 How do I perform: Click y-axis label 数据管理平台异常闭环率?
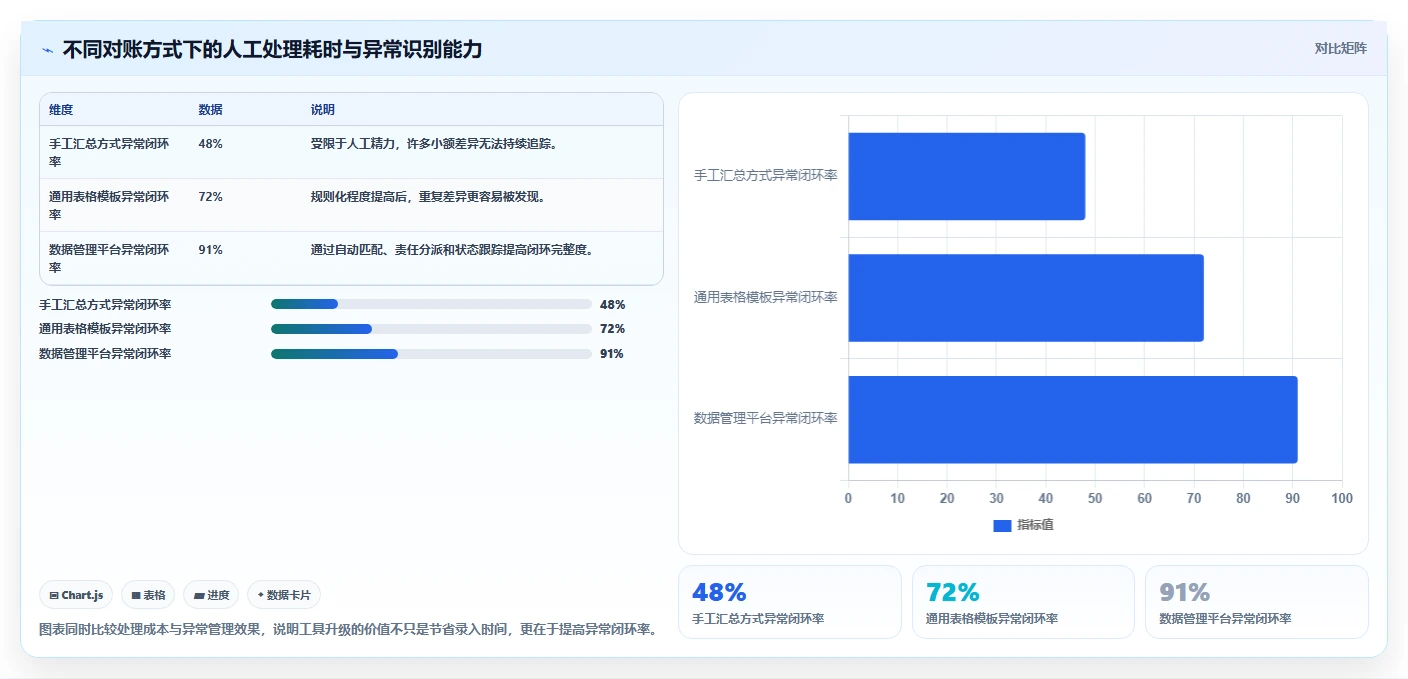766,419
